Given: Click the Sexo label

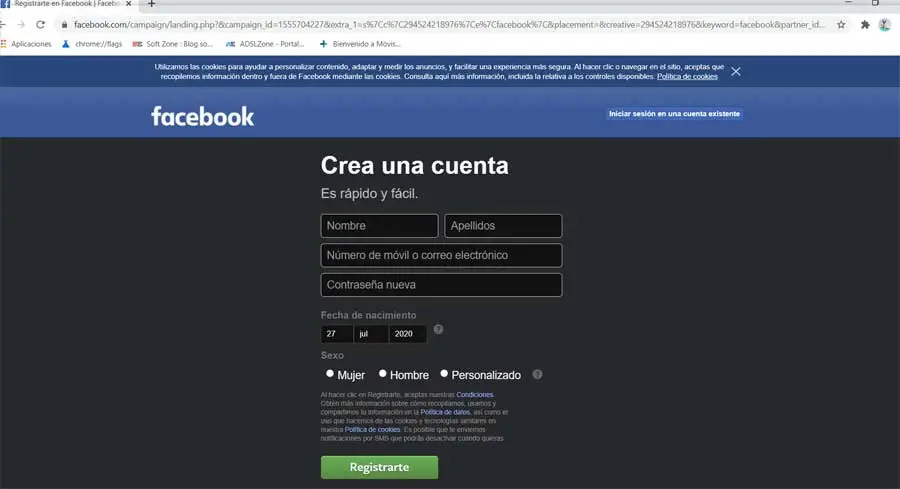Looking at the screenshot, I should pyautogui.click(x=332, y=355).
